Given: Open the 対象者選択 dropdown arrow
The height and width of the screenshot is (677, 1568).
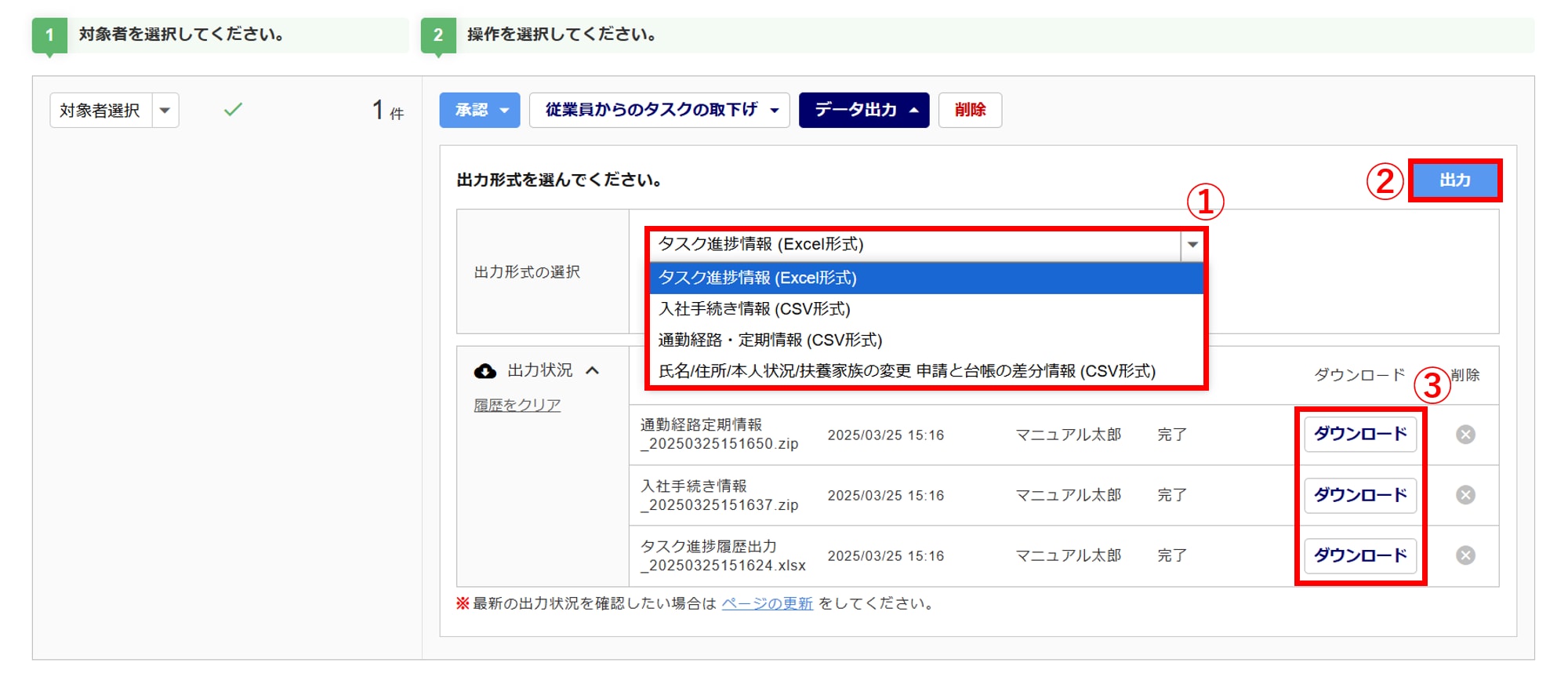Looking at the screenshot, I should pyautogui.click(x=165, y=111).
